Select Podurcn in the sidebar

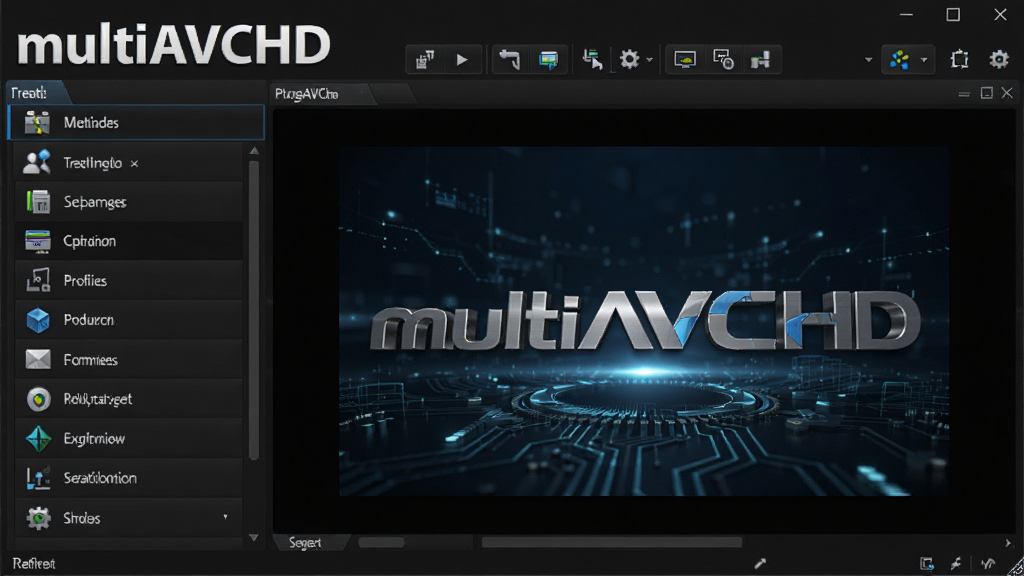pos(128,320)
